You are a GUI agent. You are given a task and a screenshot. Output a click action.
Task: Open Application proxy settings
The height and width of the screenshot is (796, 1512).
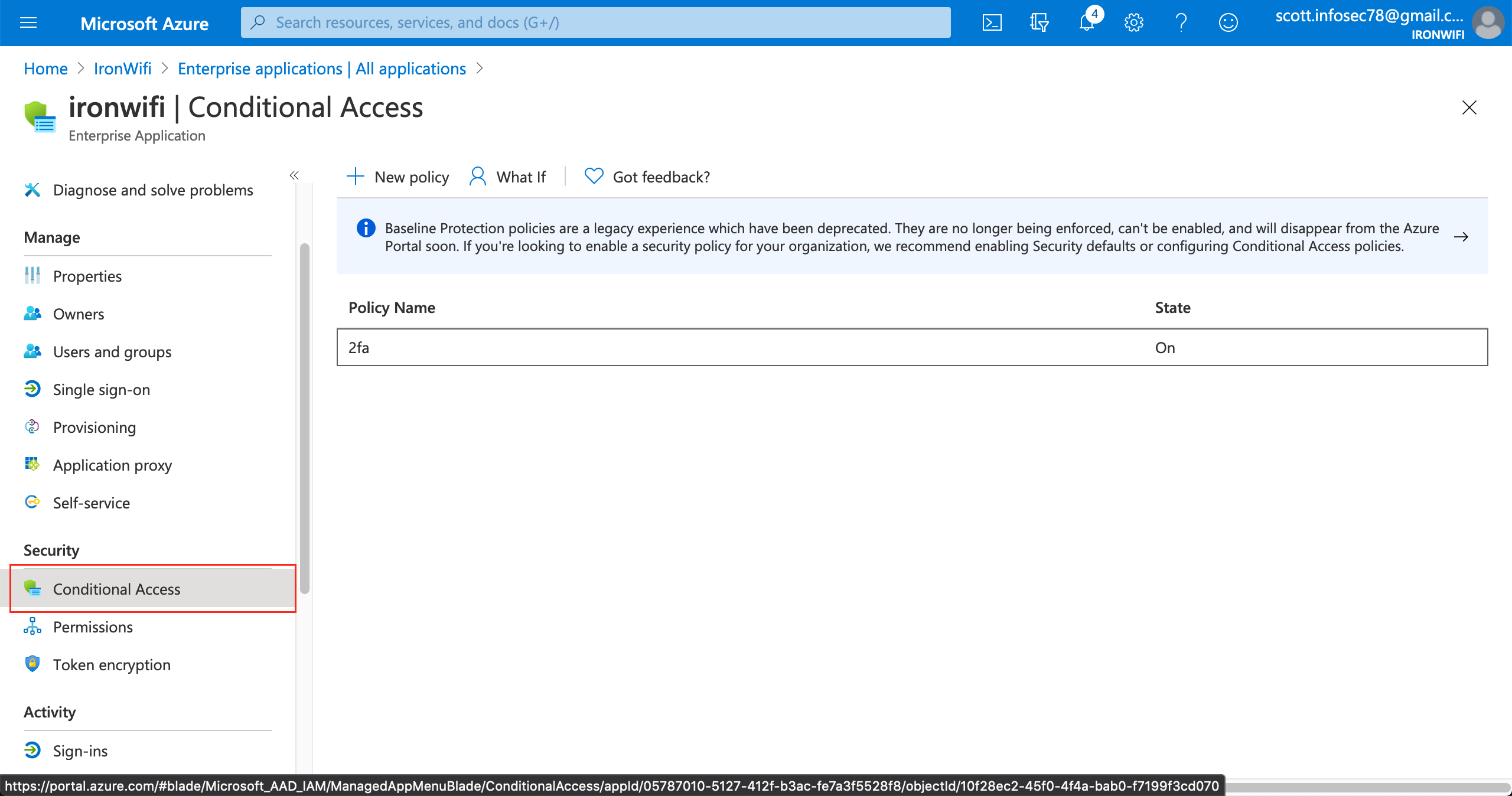click(x=112, y=465)
